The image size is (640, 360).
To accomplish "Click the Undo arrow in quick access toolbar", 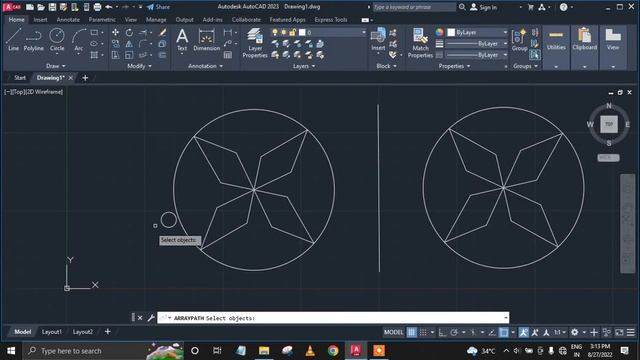I will pos(109,7).
